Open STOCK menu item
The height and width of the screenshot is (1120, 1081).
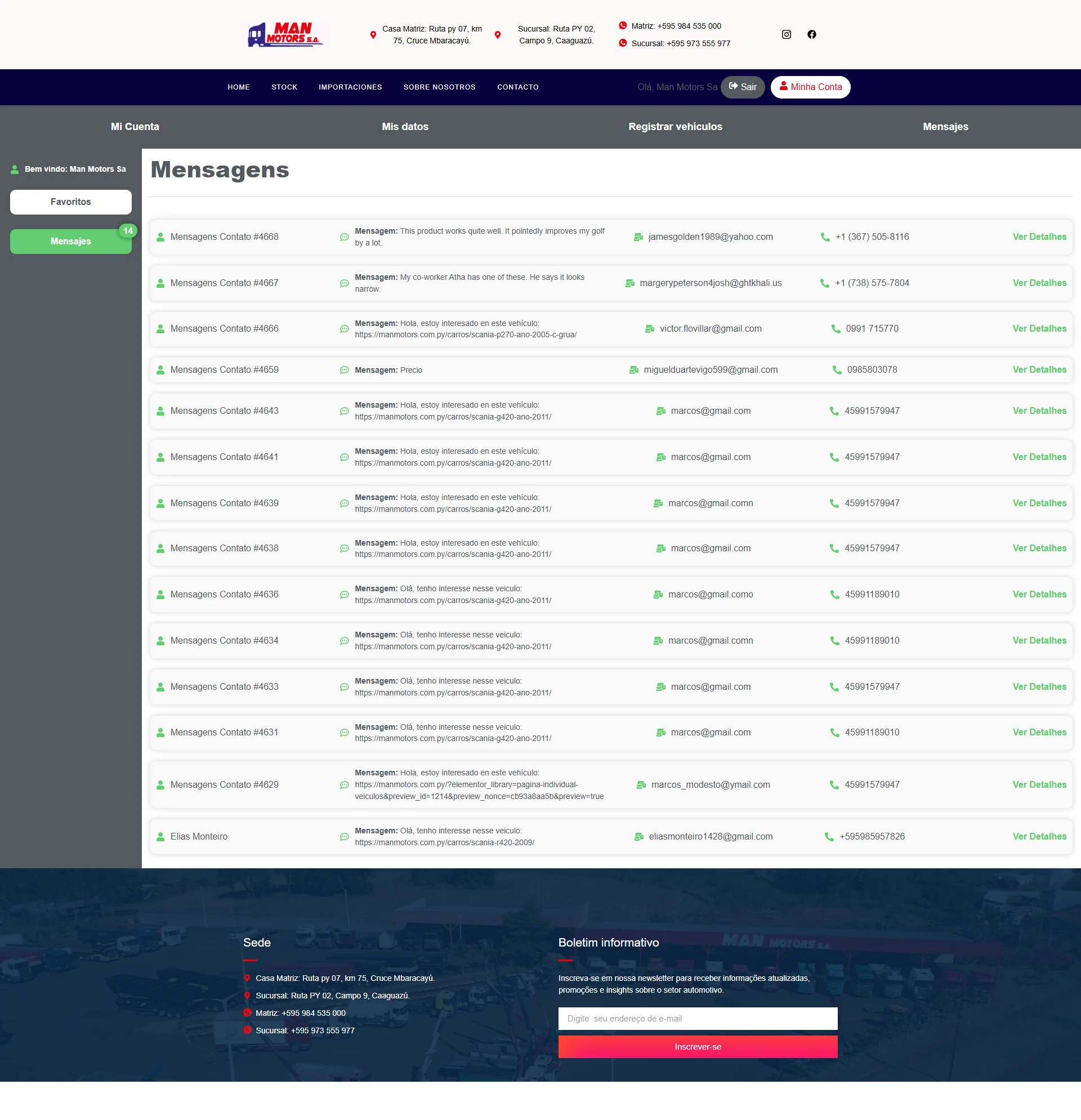[284, 87]
